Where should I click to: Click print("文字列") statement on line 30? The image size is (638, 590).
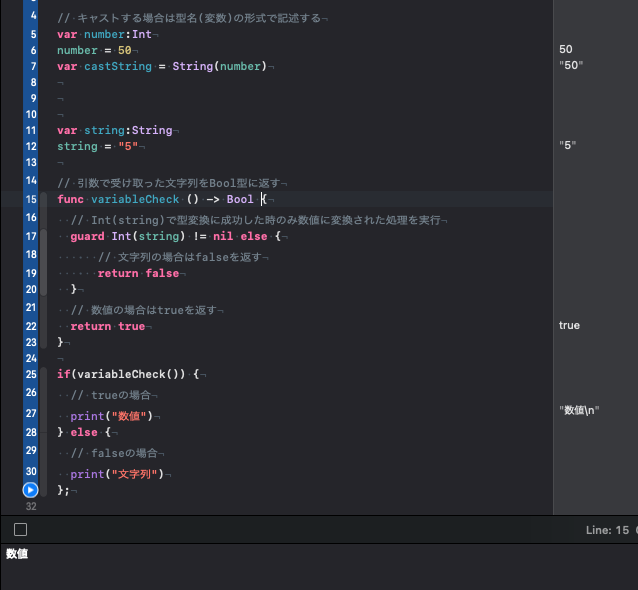coord(117,474)
